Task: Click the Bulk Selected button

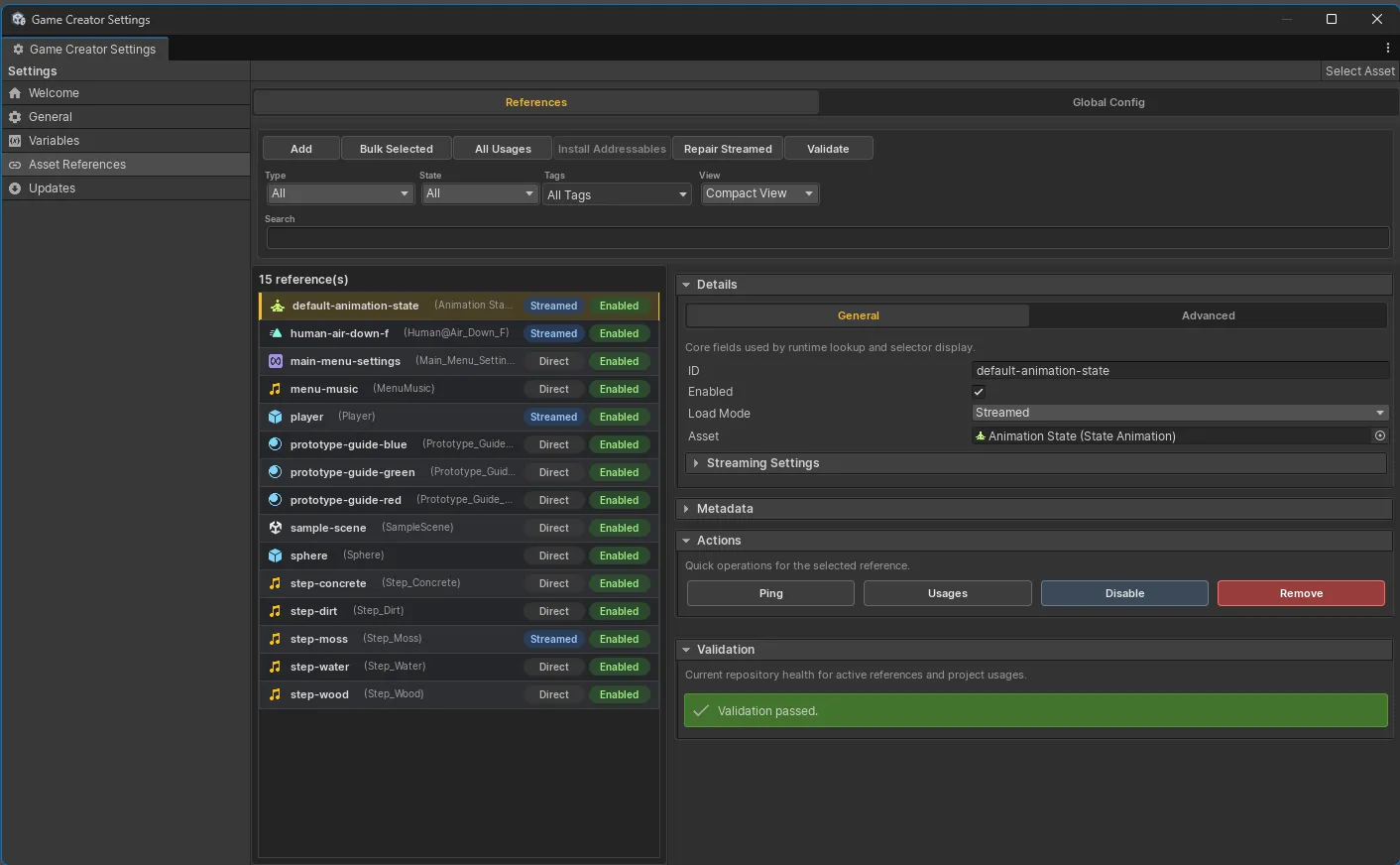Action: (x=397, y=149)
